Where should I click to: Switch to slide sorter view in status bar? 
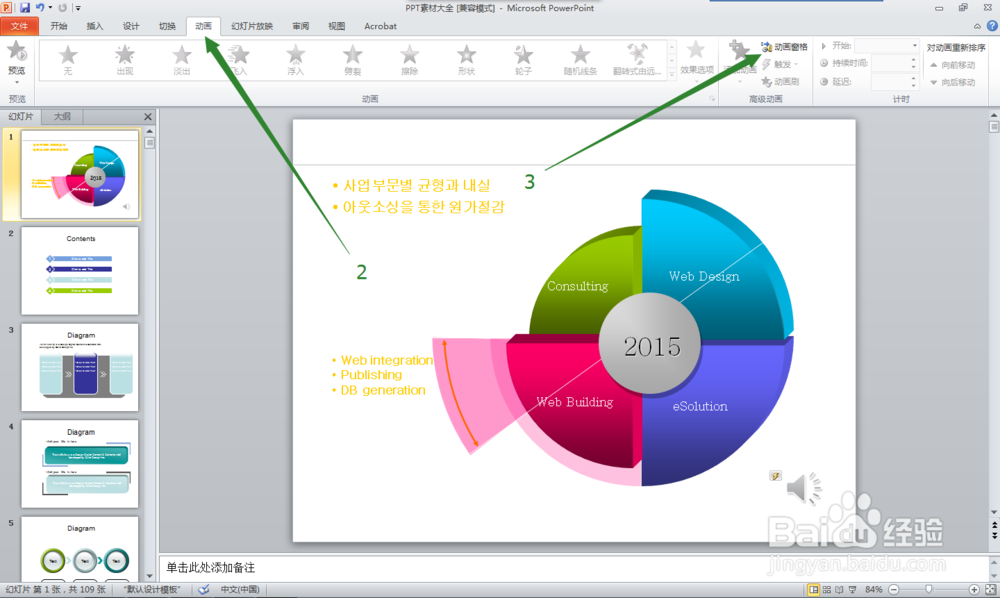click(827, 590)
